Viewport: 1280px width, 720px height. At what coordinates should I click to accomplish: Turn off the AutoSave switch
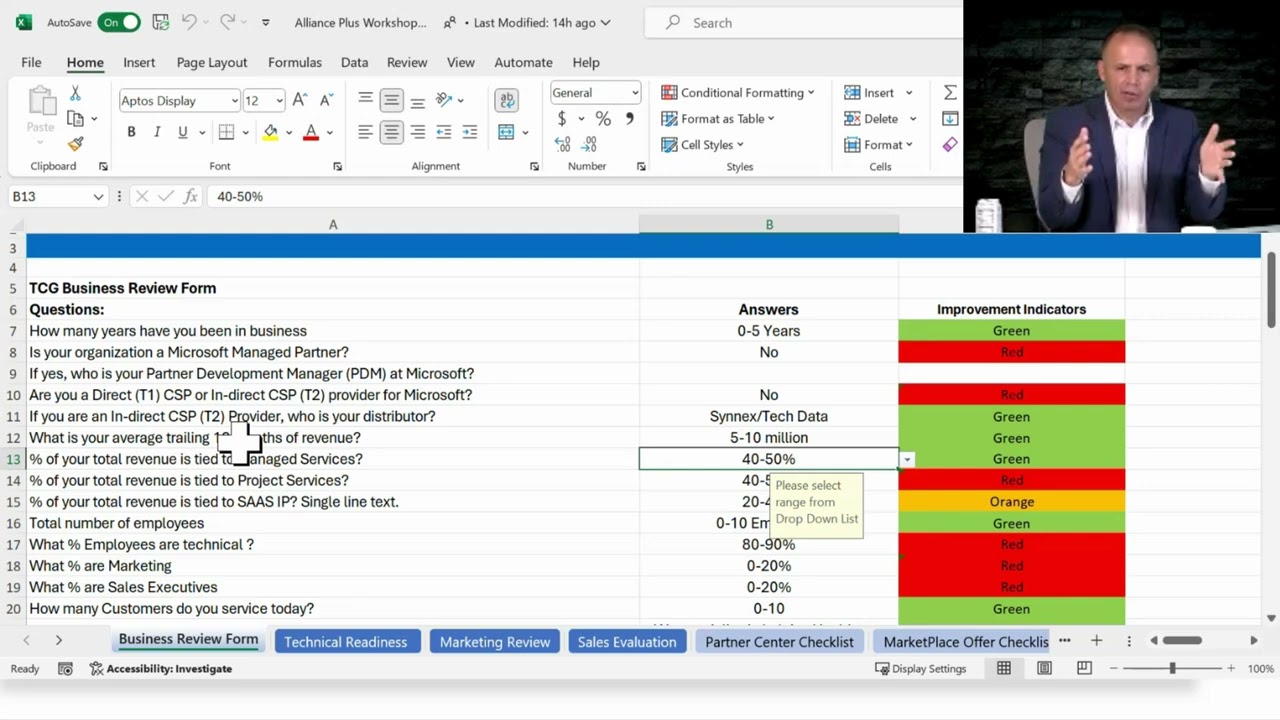(119, 22)
